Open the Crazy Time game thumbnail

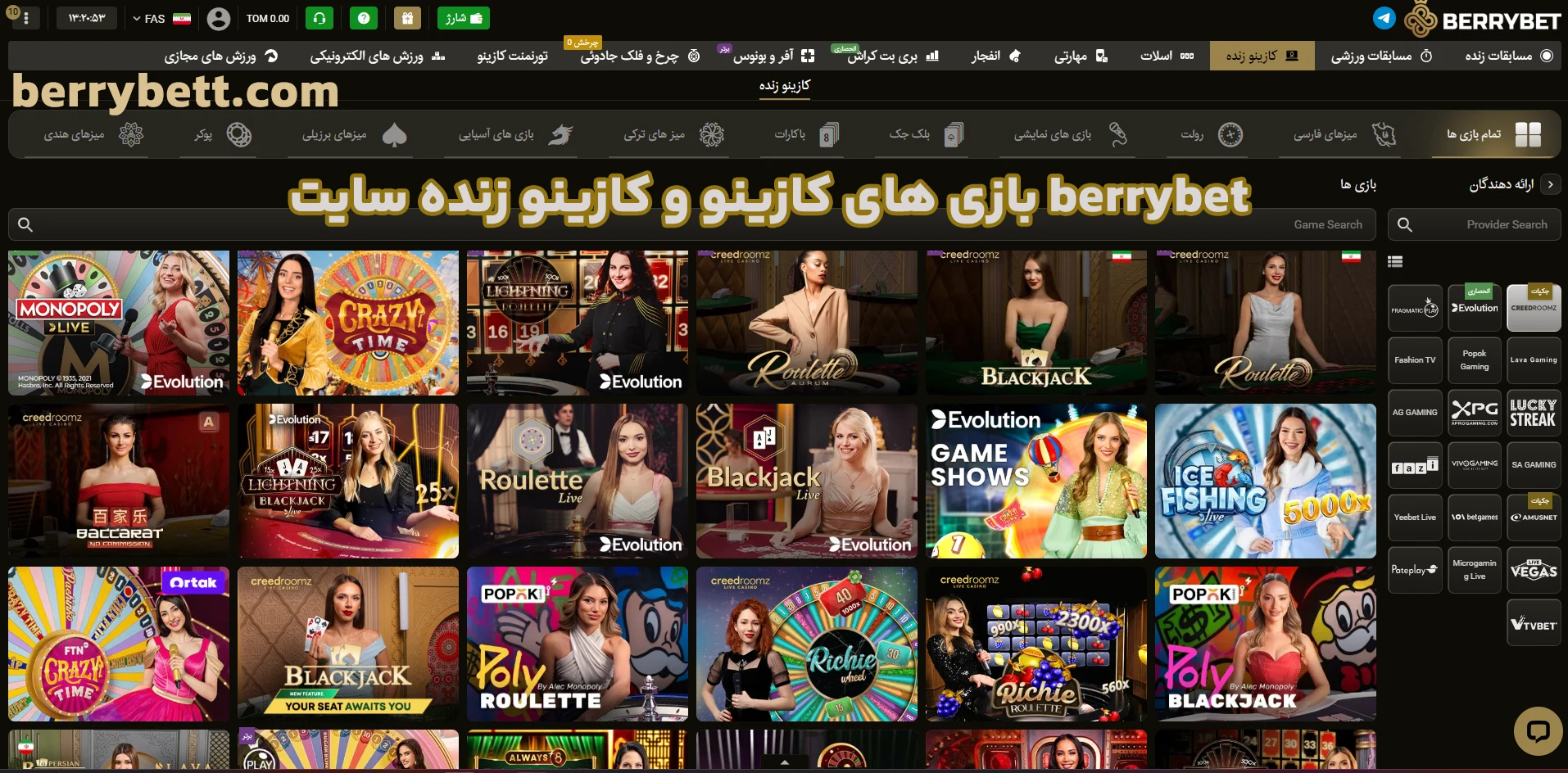pyautogui.click(x=348, y=323)
